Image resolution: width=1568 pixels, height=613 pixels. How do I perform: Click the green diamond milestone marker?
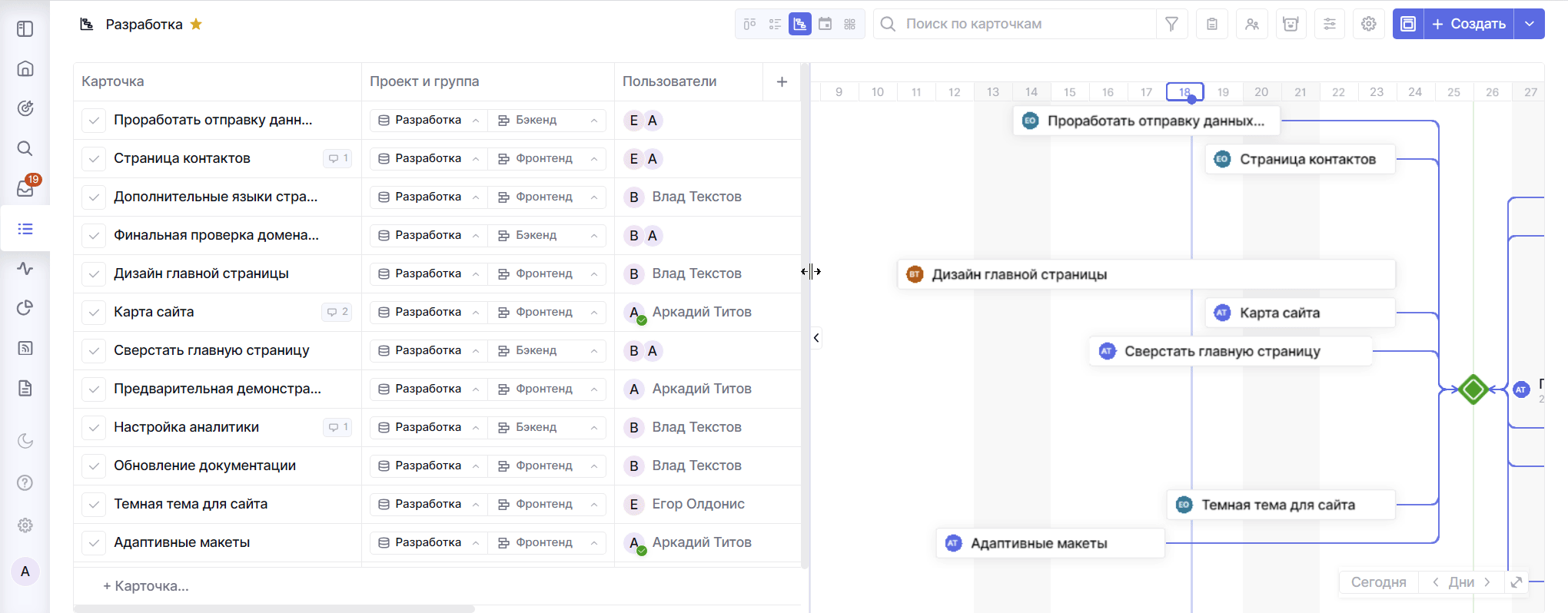1473,389
